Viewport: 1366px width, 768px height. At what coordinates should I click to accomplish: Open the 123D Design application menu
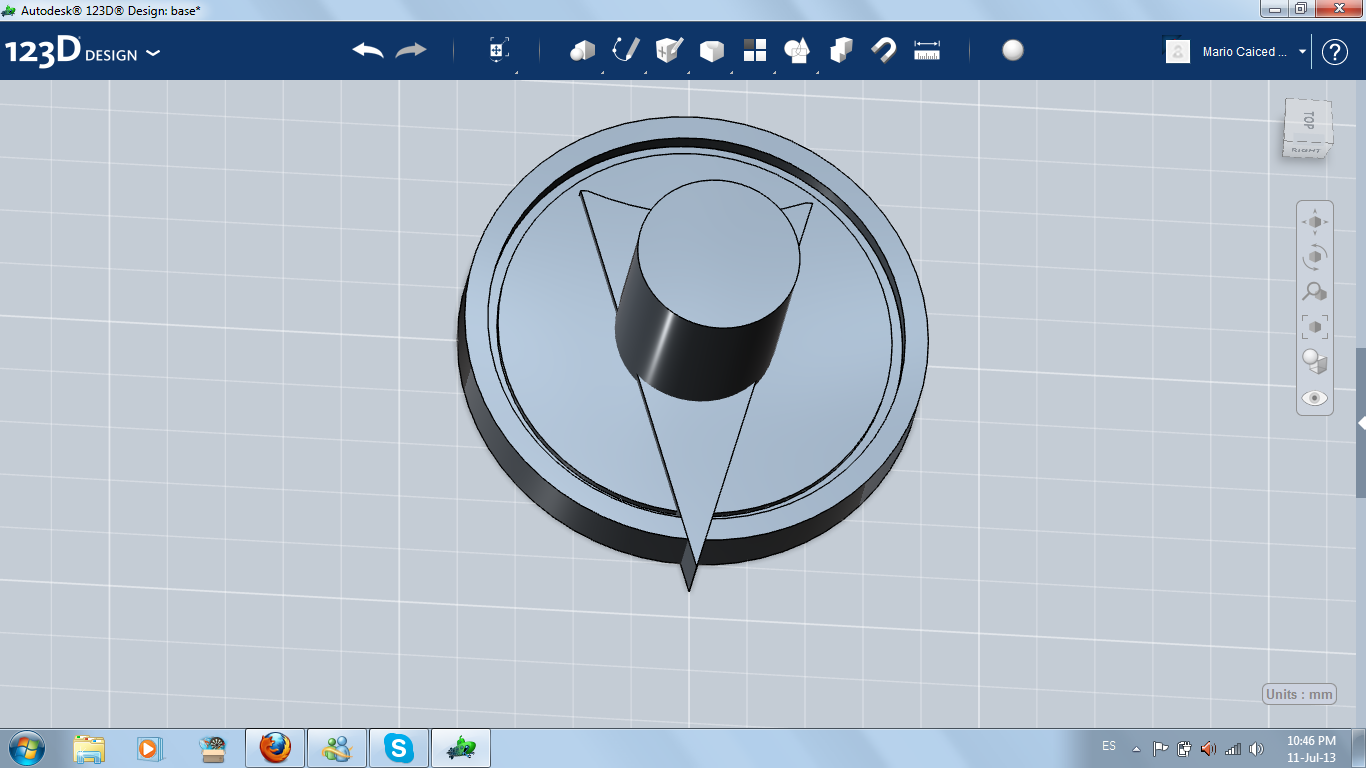pos(82,52)
